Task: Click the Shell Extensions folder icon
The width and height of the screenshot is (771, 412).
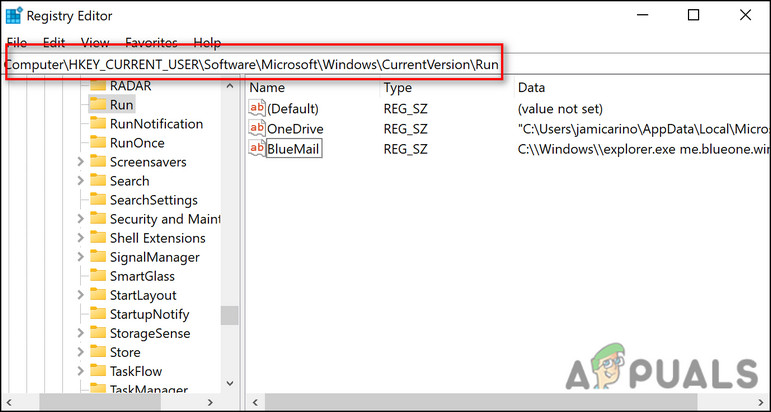Action: click(98, 238)
